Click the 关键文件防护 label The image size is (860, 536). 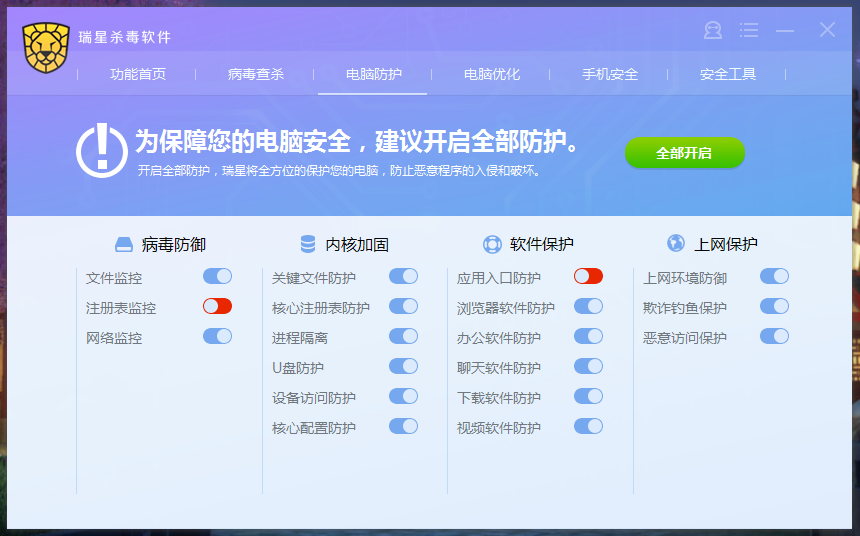point(314,278)
